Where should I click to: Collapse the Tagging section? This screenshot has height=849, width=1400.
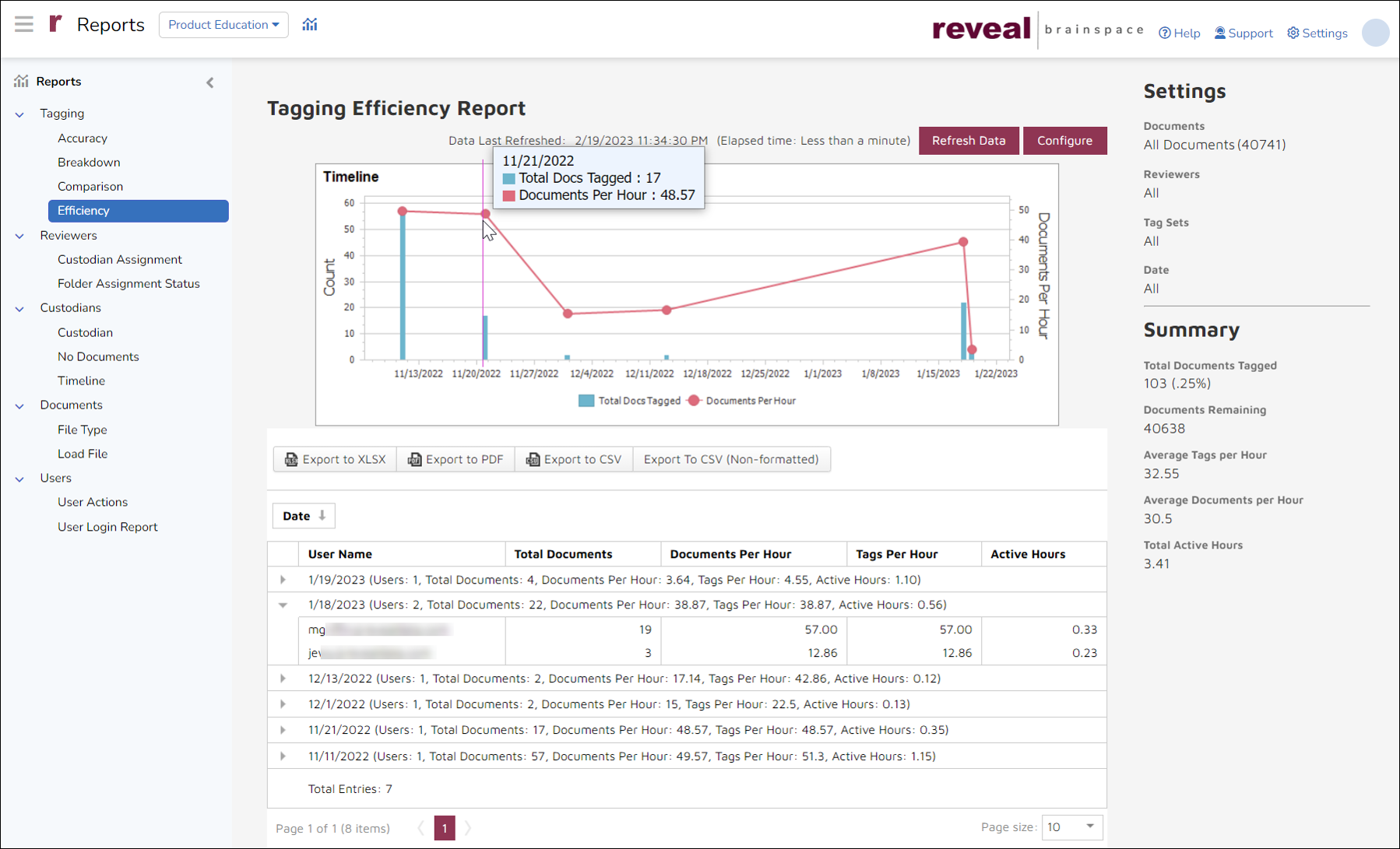[19, 114]
